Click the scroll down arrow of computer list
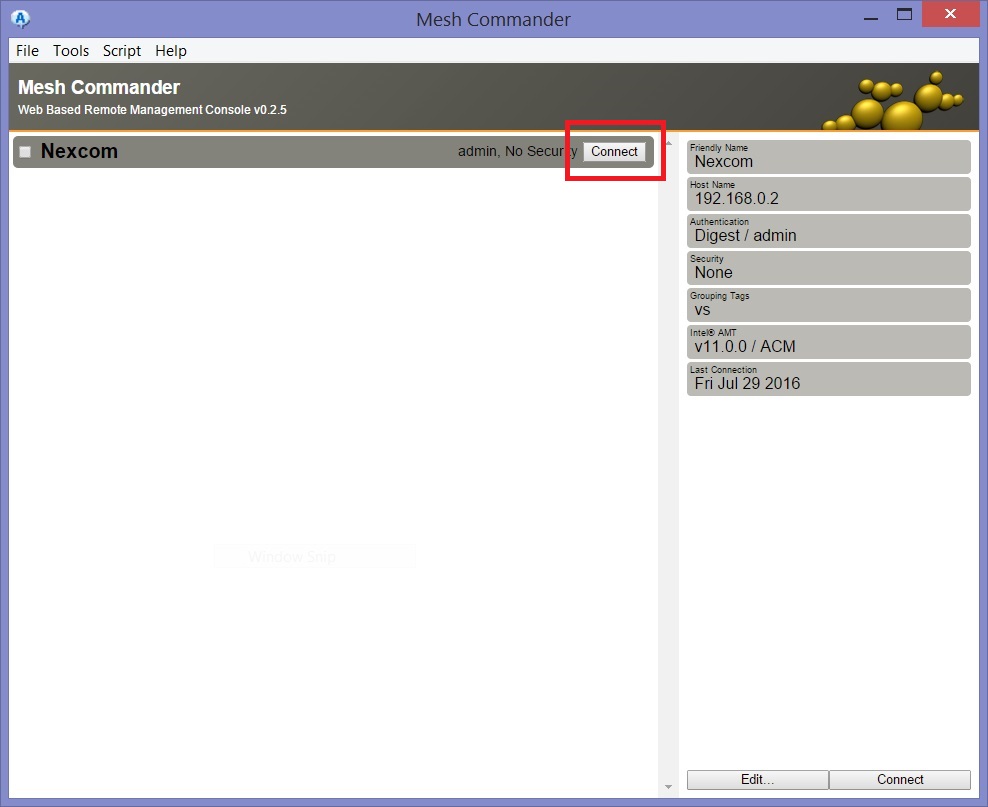 coord(669,787)
